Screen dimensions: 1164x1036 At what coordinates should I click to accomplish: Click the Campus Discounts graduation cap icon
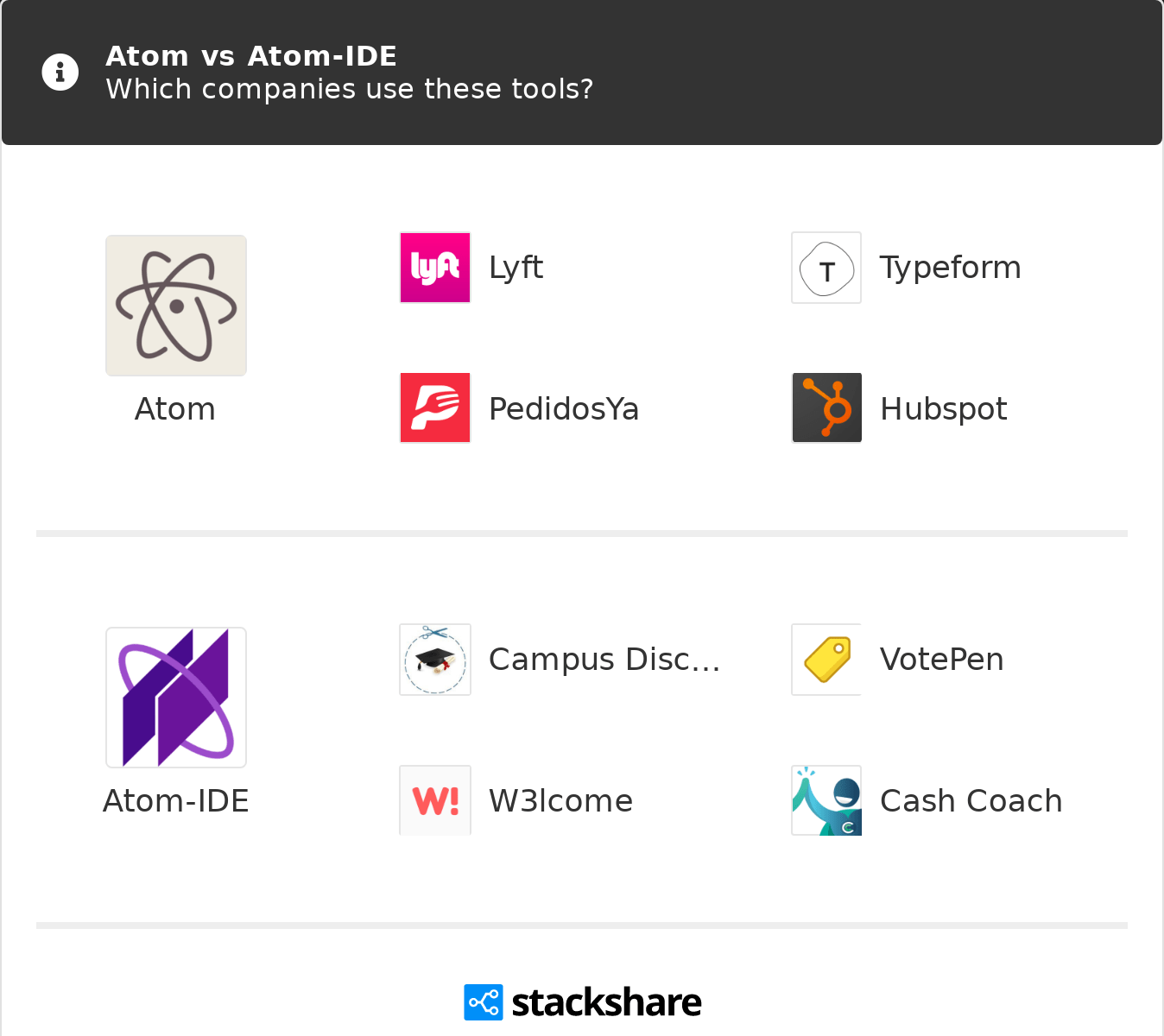tap(435, 660)
